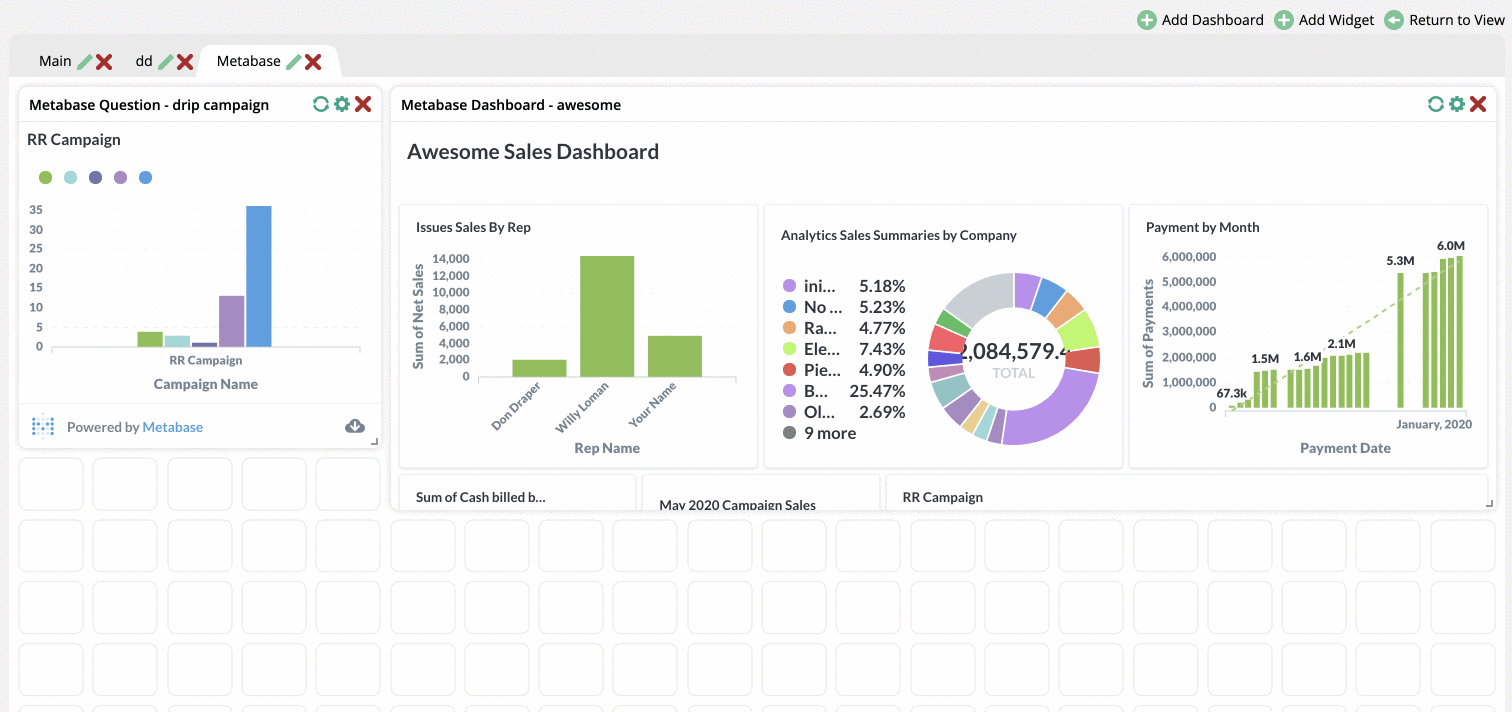This screenshot has width=1512, height=712.
Task: Open settings gear on drip campaign widget
Action: (342, 103)
